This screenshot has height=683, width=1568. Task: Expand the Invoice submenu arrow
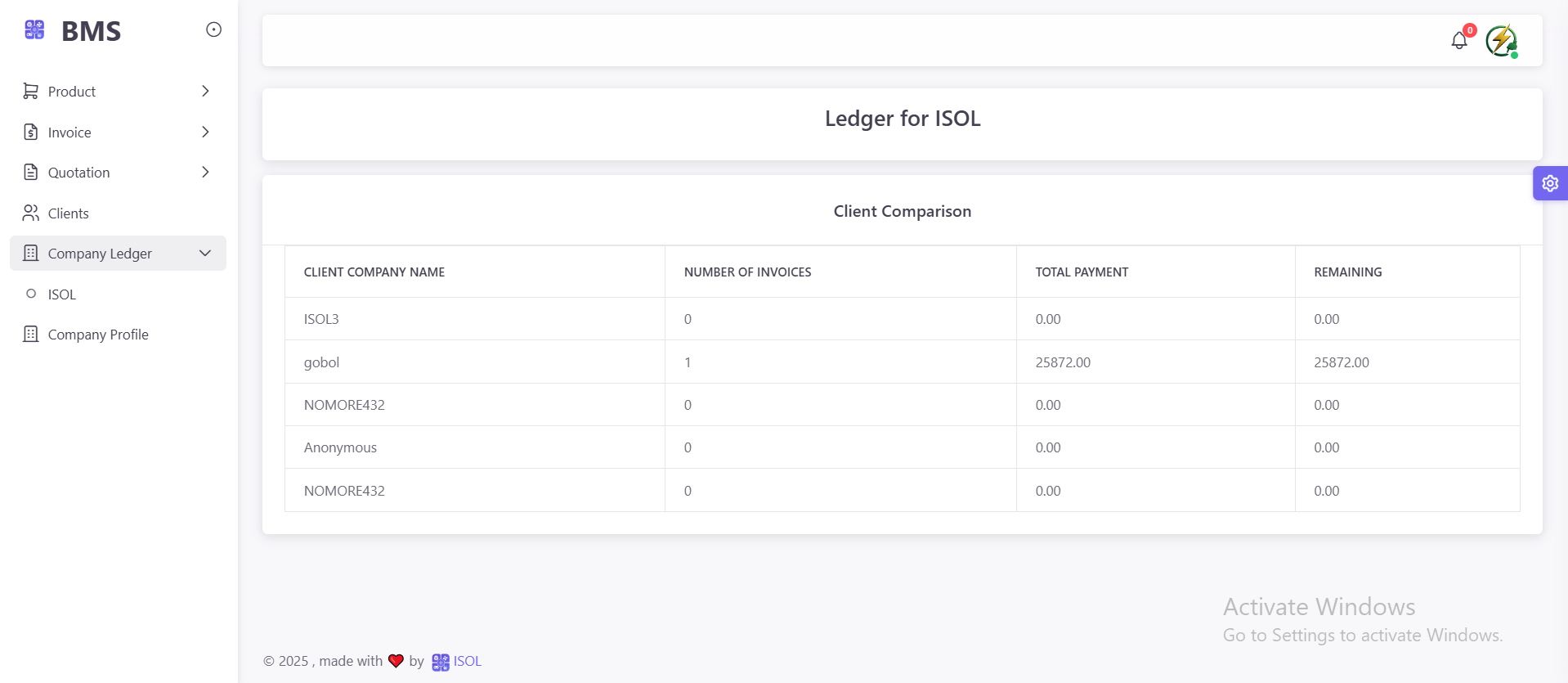click(205, 132)
